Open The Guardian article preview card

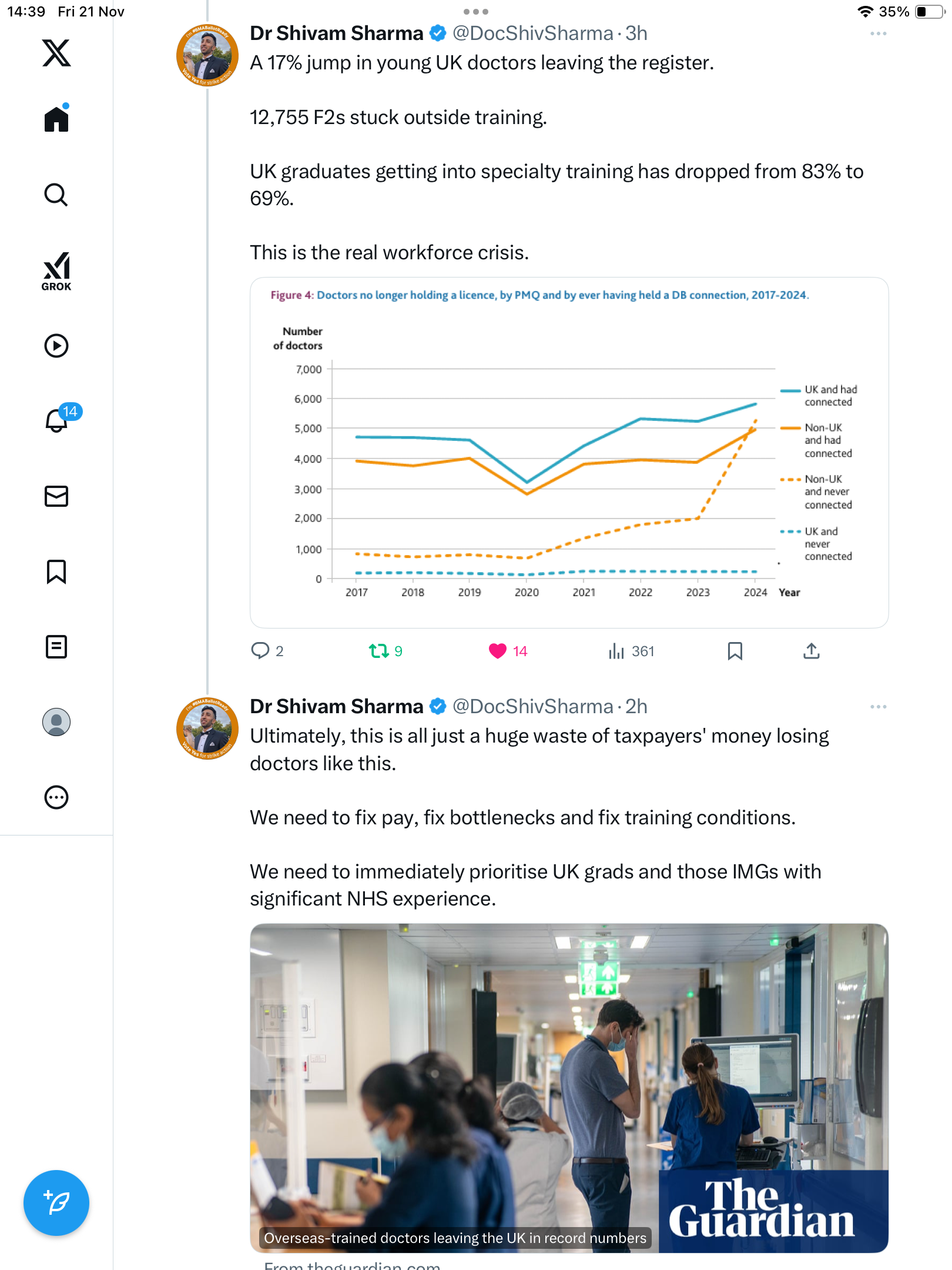(x=569, y=1088)
